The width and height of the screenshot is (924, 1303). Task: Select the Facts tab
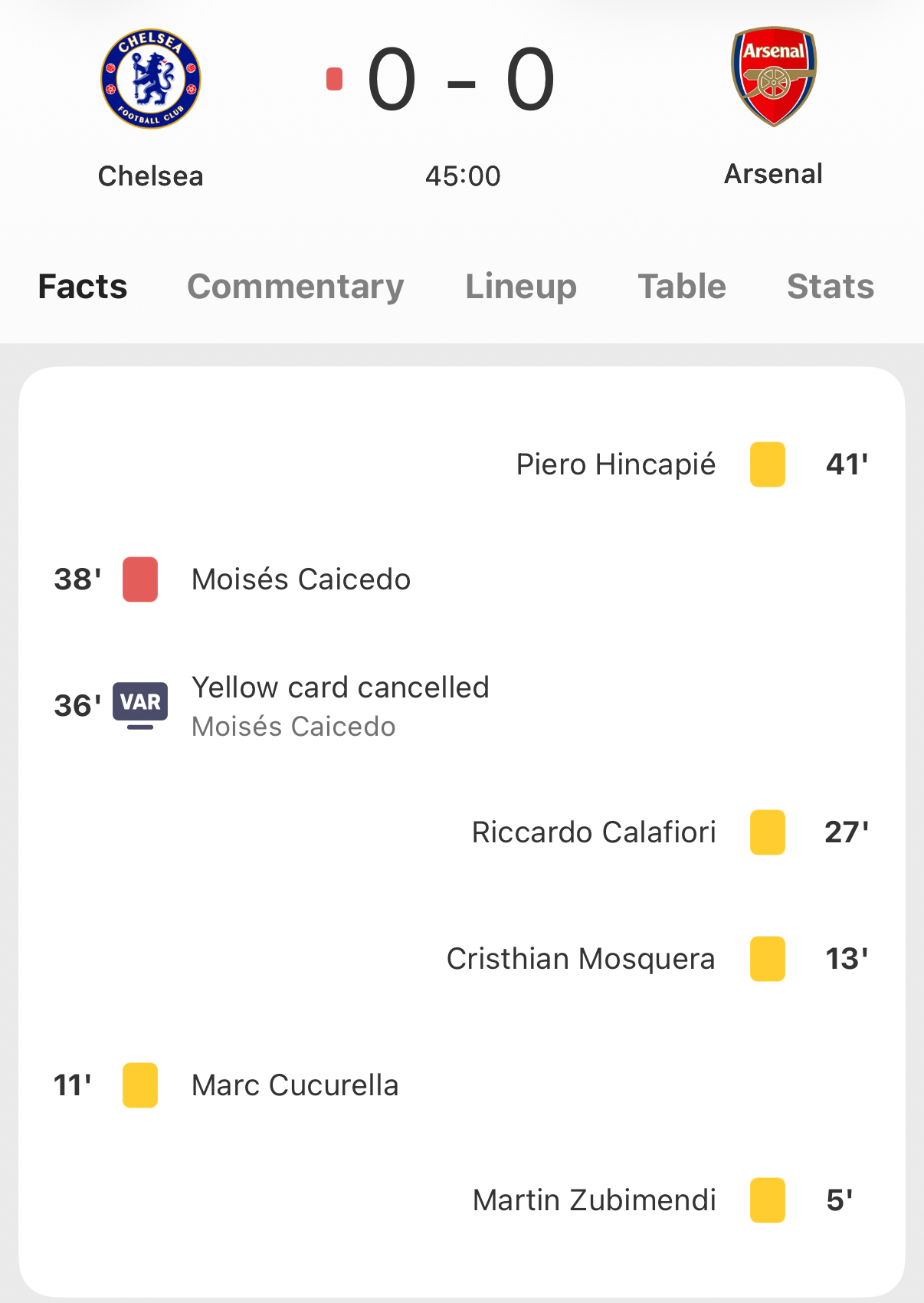click(x=83, y=287)
